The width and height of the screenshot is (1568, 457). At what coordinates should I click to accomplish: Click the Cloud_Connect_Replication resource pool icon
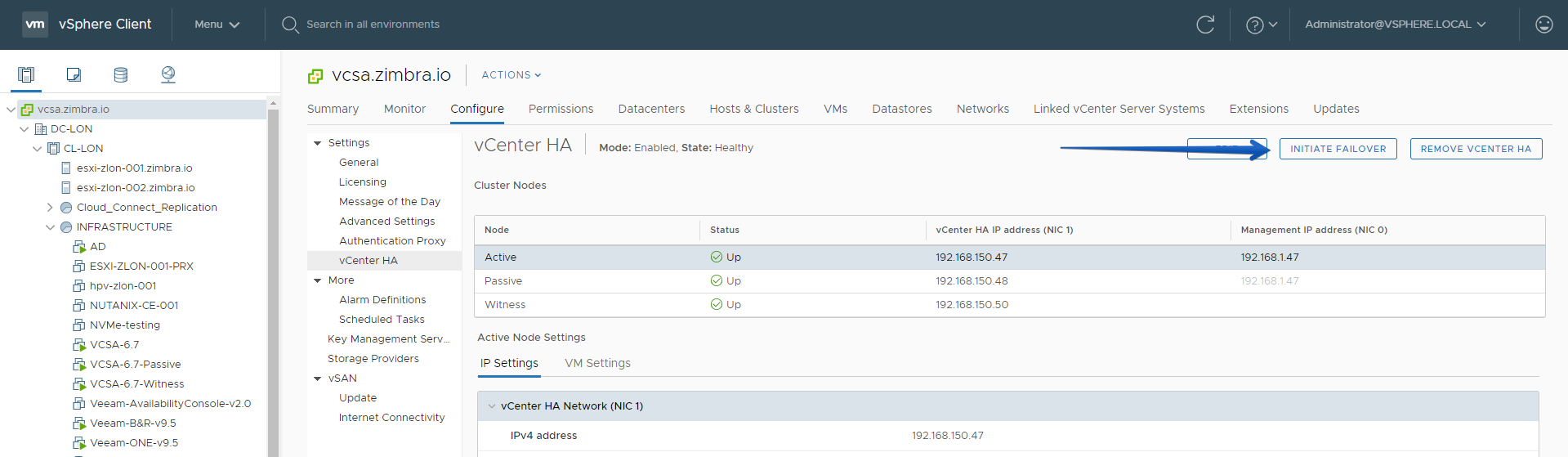click(x=66, y=208)
